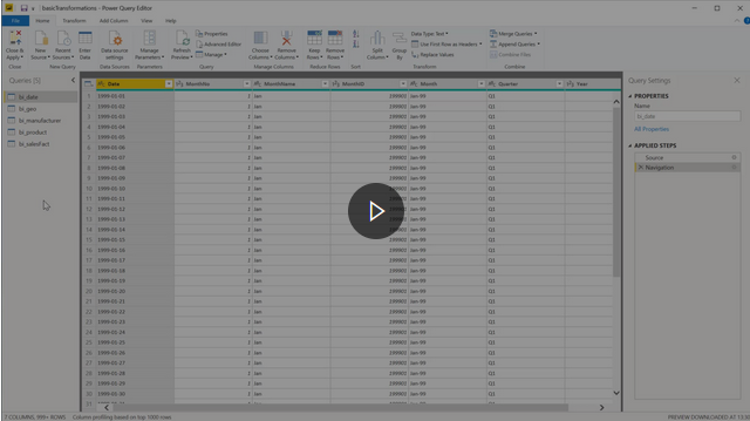Play the video with the center play button
Viewport: 750px width, 421px height.
pyautogui.click(x=375, y=211)
